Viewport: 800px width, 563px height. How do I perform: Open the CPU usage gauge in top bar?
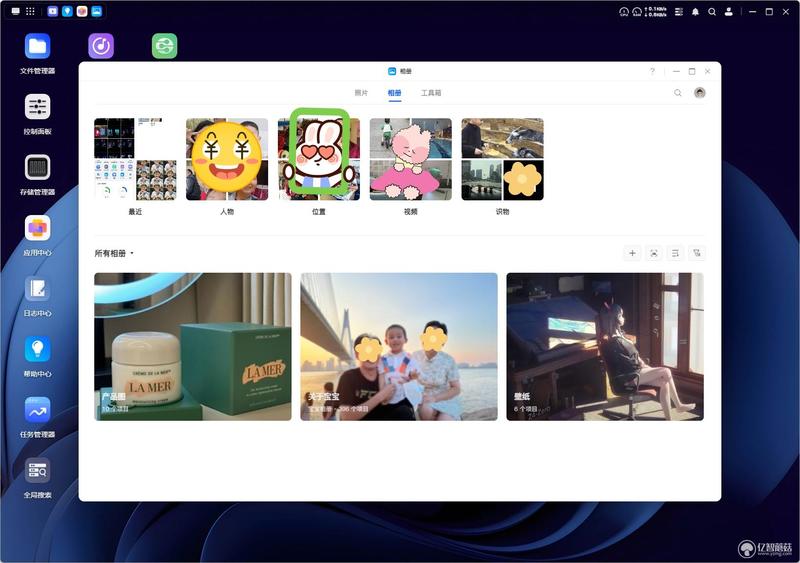(x=623, y=12)
